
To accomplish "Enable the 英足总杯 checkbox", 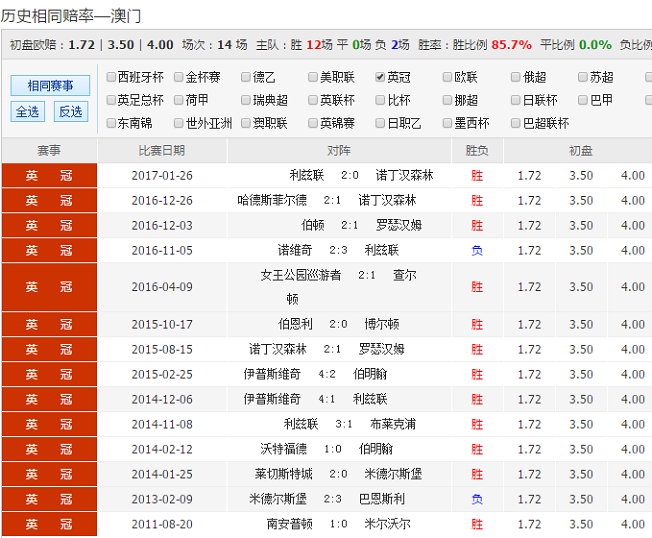I will pos(111,100).
